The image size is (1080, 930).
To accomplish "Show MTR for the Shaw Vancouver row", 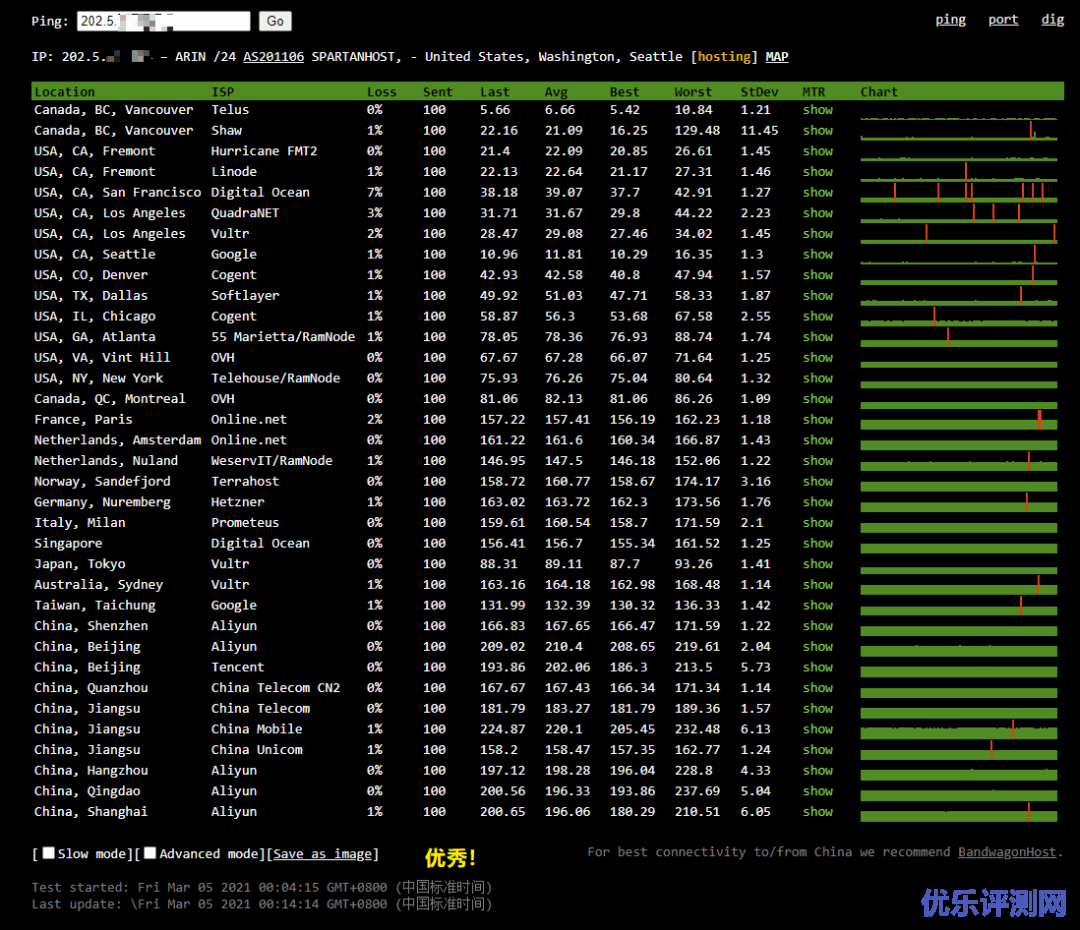I will pos(818,130).
